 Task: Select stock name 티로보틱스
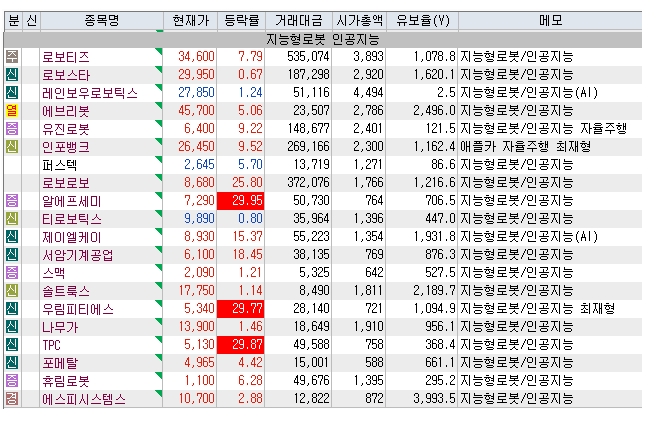pos(71,219)
